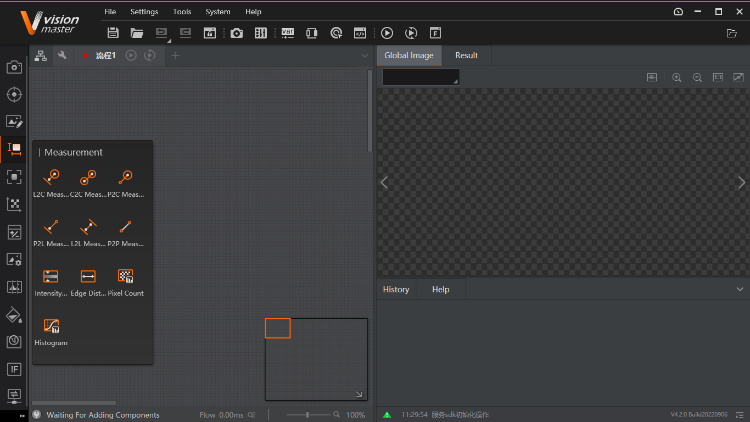Select the Histogram measurement tool
750x422 pixels.
[51, 326]
